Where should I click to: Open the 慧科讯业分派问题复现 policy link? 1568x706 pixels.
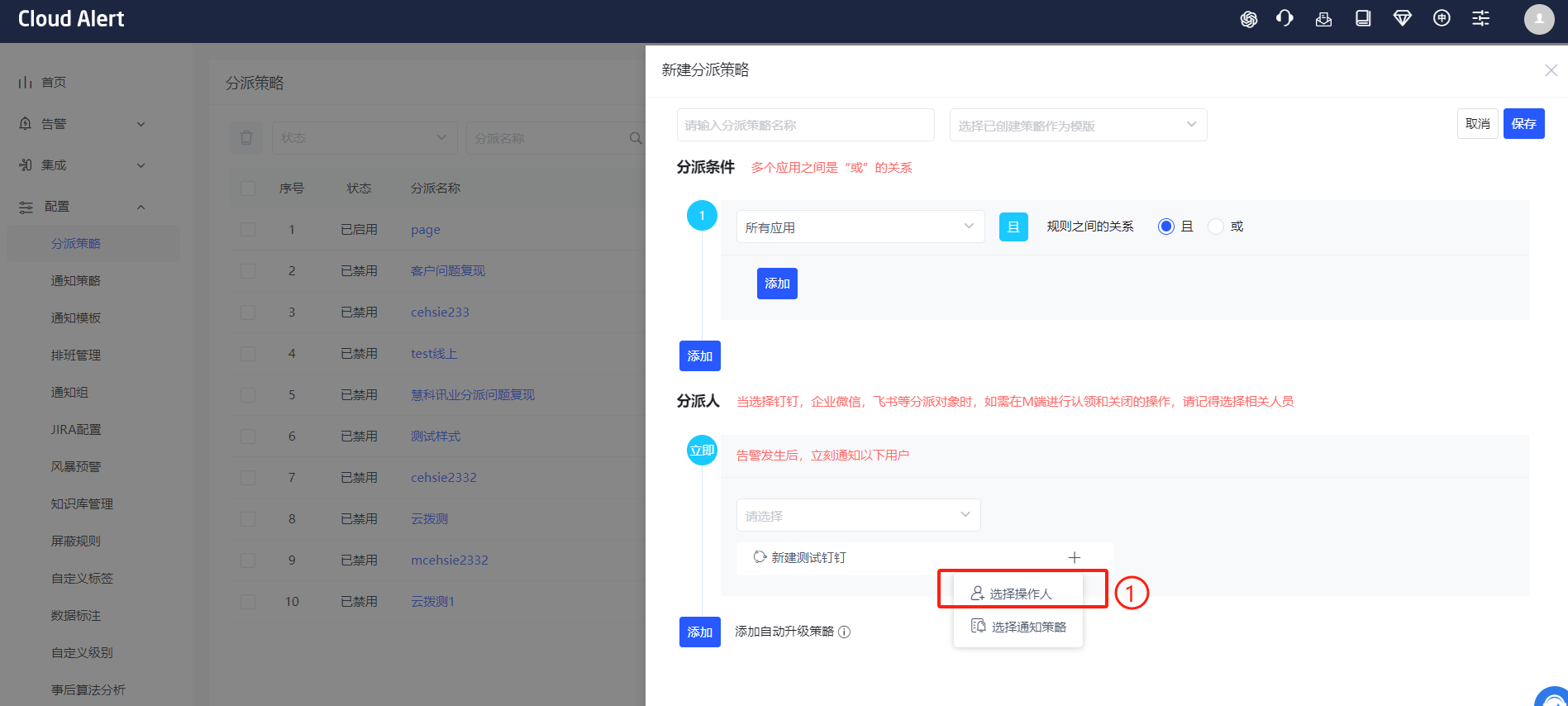(x=473, y=395)
